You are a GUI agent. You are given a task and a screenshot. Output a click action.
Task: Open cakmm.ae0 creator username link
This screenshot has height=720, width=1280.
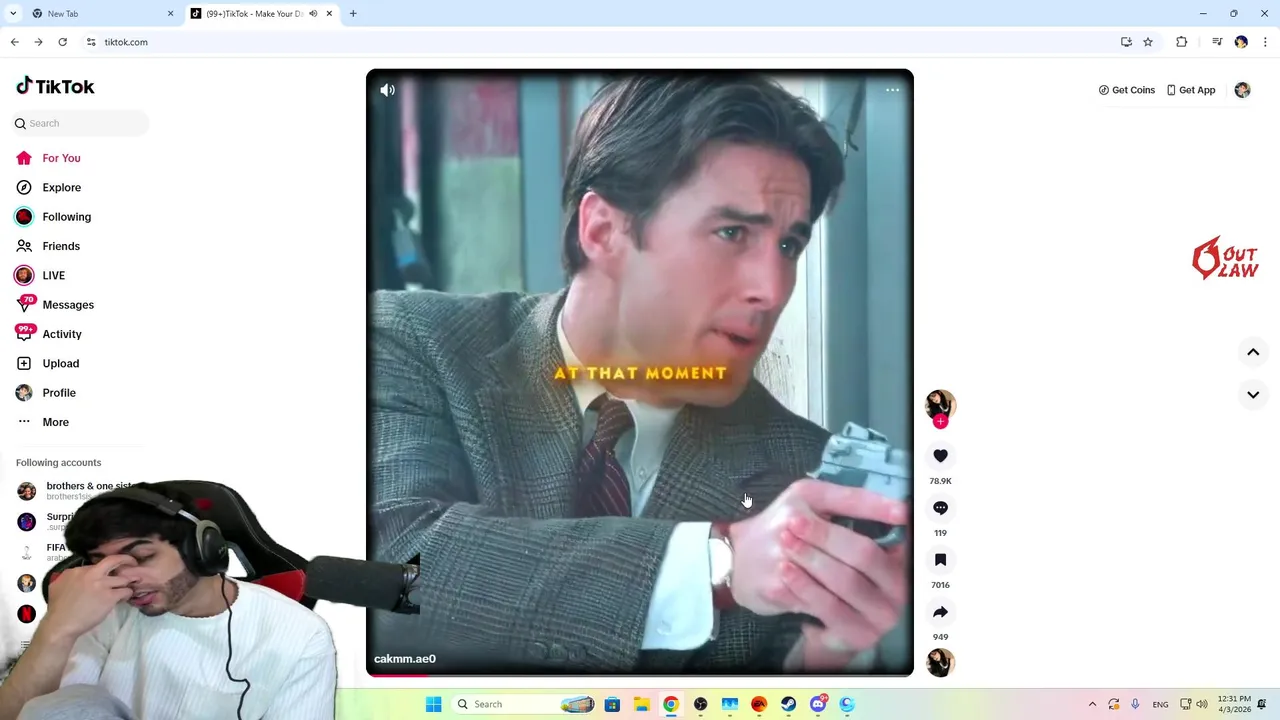405,659
